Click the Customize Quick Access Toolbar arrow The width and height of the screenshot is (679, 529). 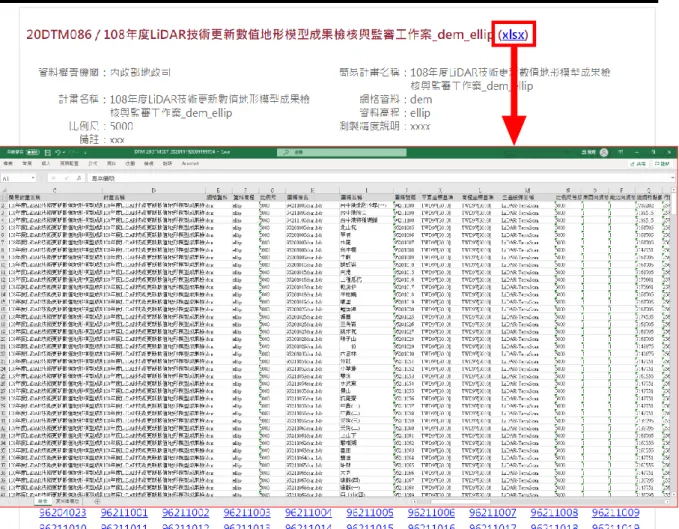[85, 152]
